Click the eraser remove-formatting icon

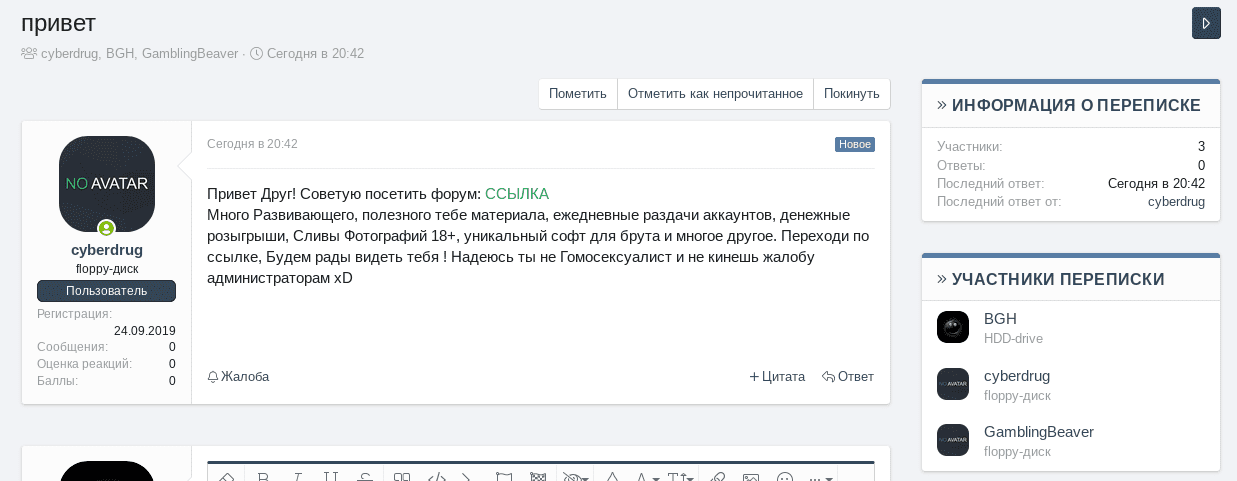coord(226,476)
